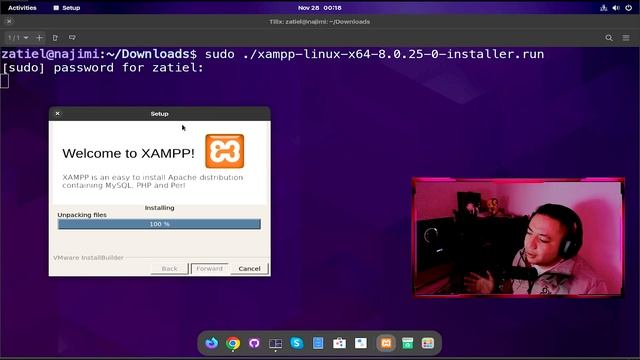The width and height of the screenshot is (640, 360).
Task: Click '[sudo] password for zatiel:' text
Action: point(102,67)
